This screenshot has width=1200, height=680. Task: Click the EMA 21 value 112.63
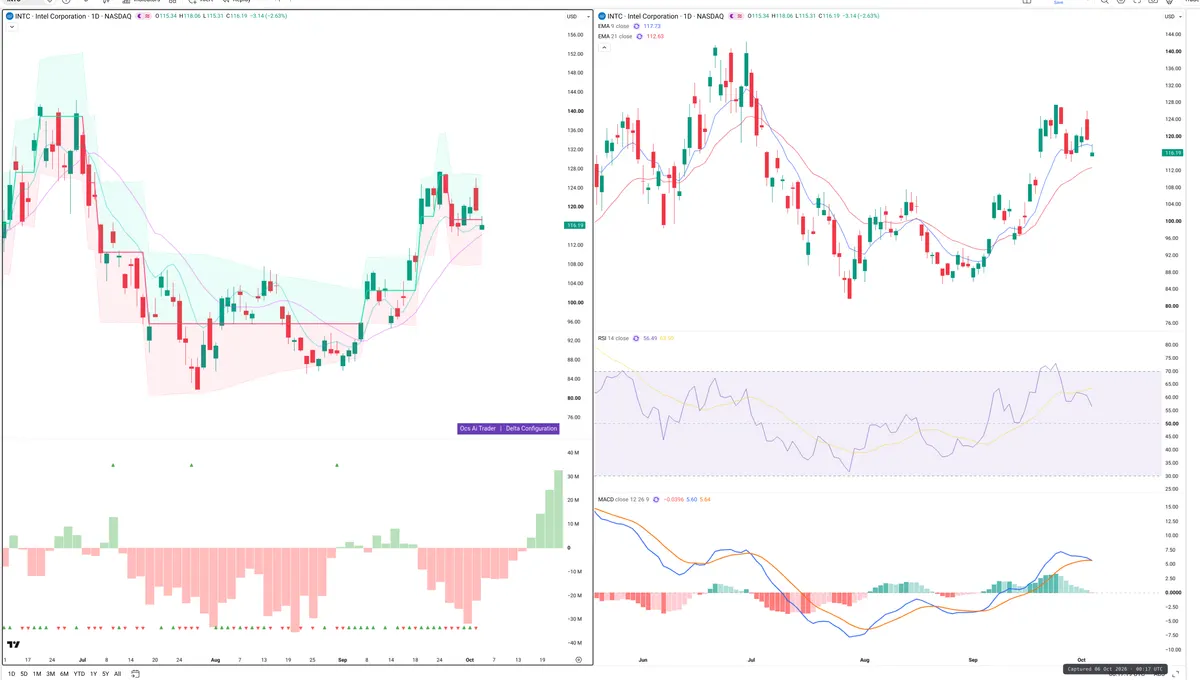[x=656, y=36]
